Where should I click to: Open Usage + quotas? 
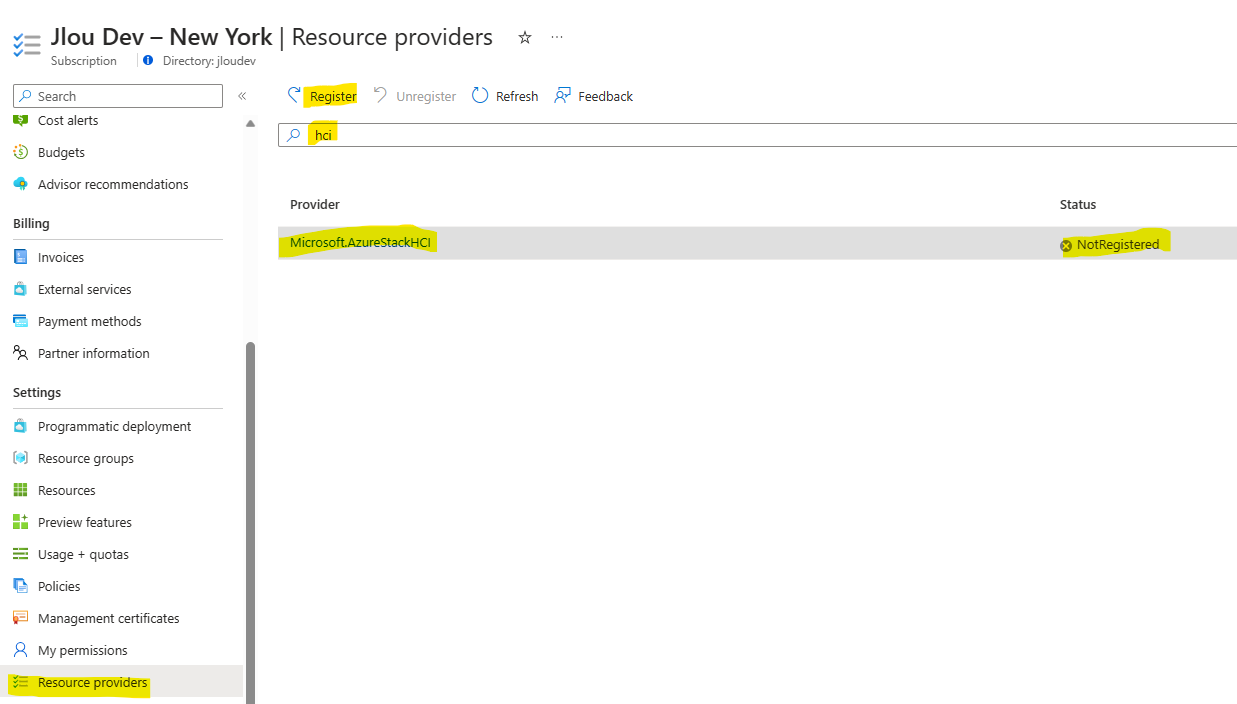pyautogui.click(x=84, y=554)
